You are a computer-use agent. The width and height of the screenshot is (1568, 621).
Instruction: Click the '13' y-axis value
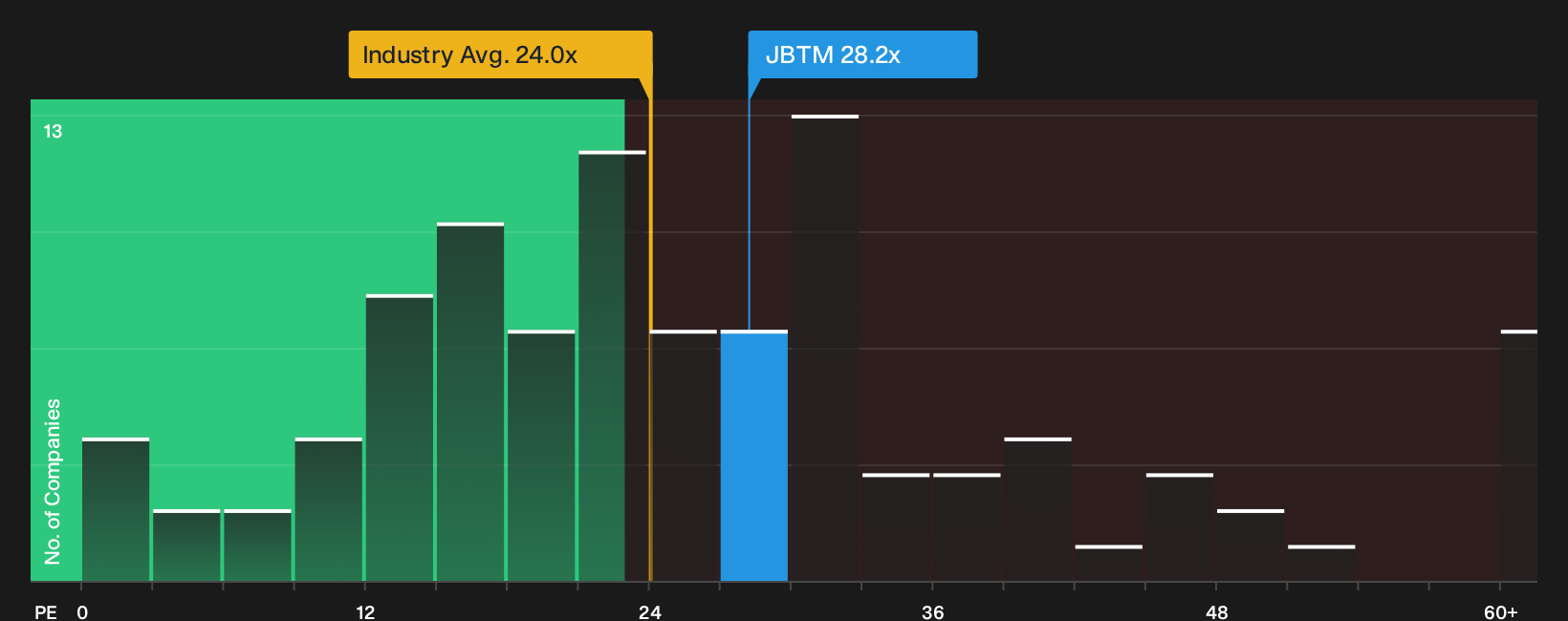(x=53, y=132)
